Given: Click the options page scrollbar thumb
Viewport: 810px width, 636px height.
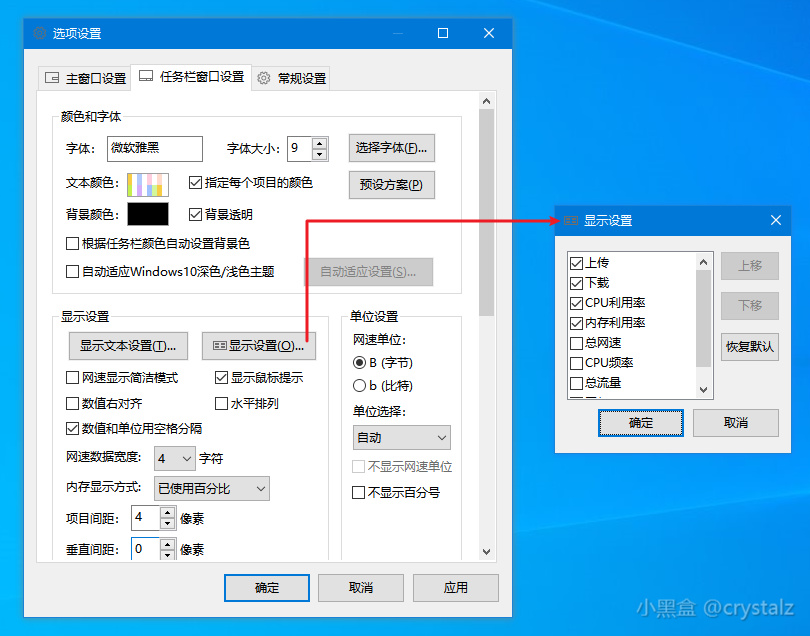Looking at the screenshot, I should (x=486, y=212).
